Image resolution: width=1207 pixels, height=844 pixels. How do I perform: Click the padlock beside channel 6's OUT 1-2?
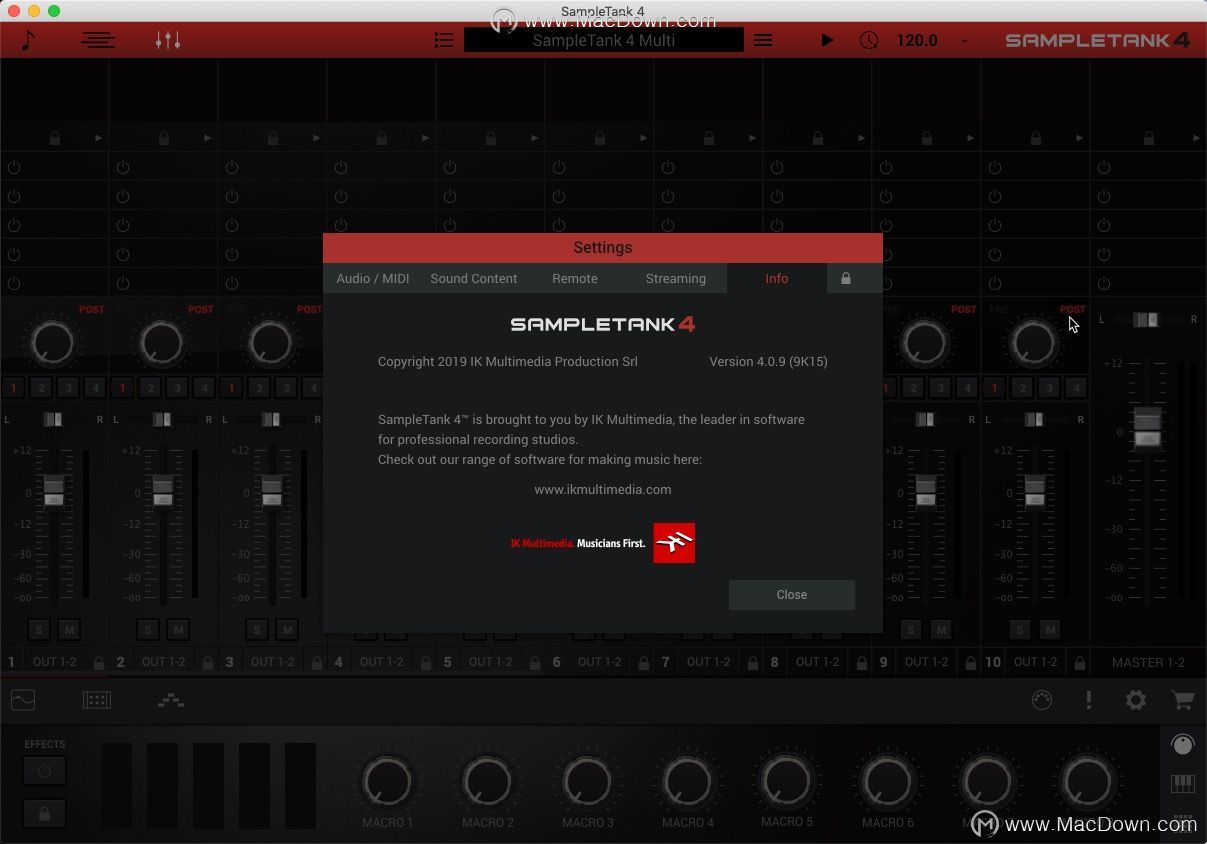coord(643,662)
